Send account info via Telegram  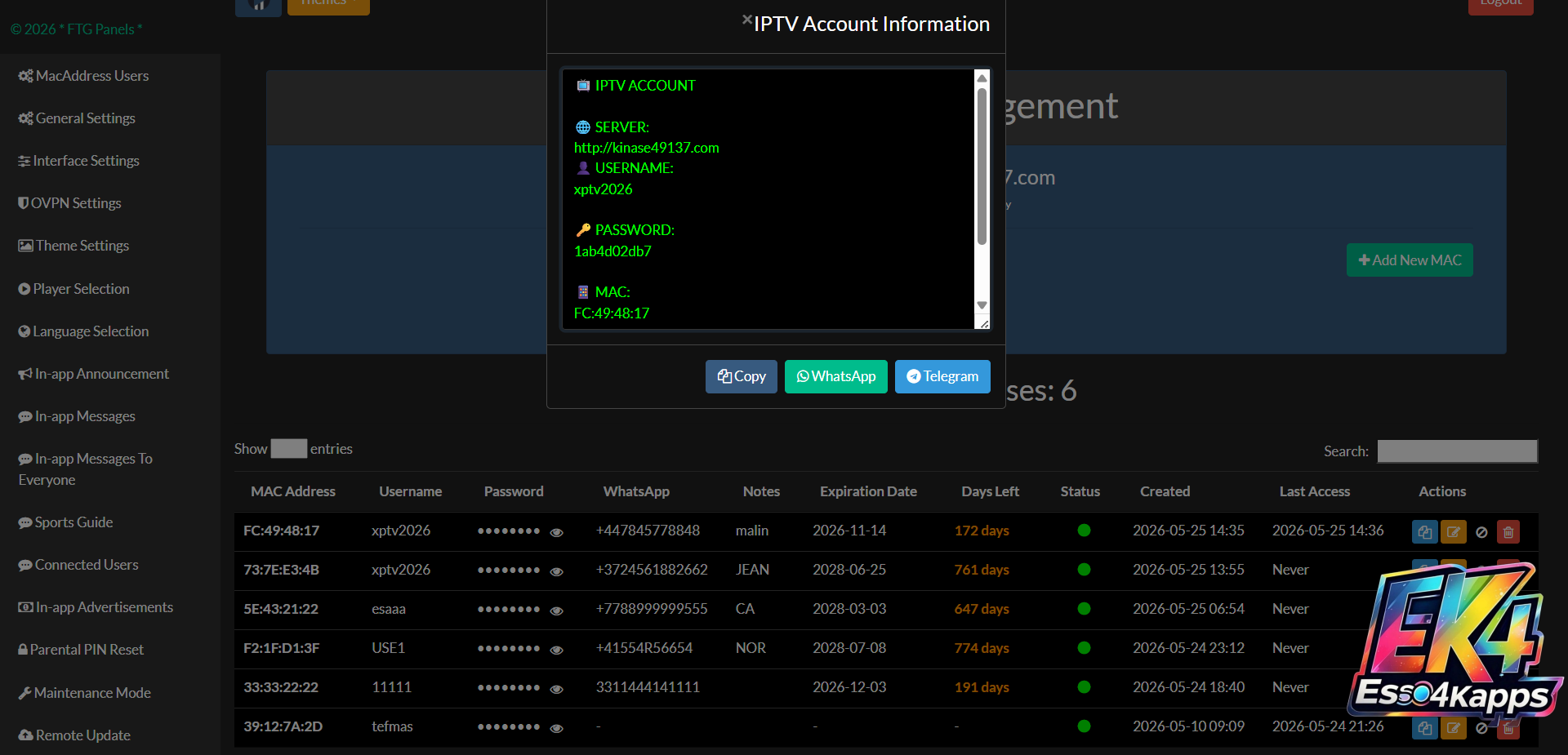[942, 376]
